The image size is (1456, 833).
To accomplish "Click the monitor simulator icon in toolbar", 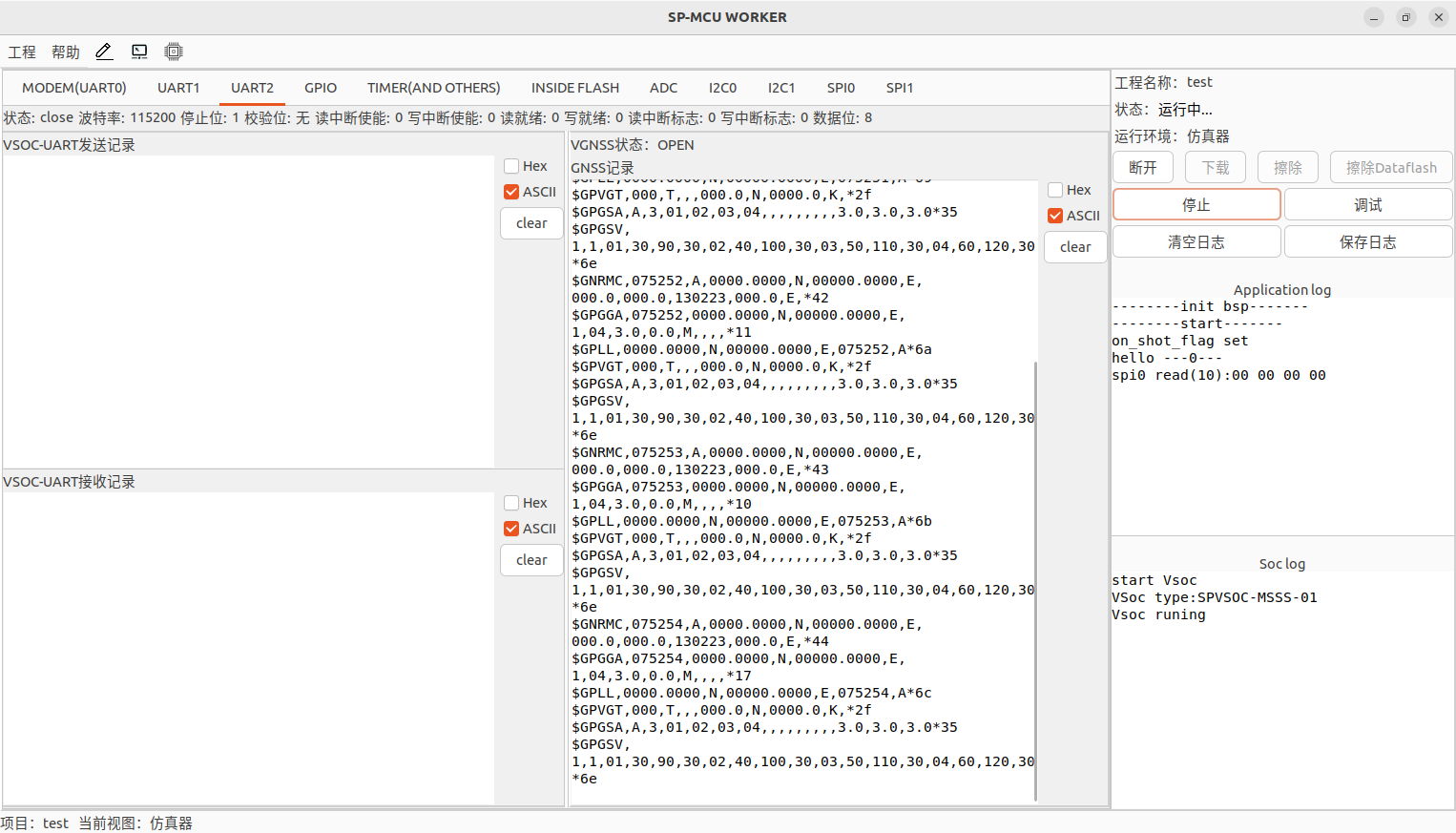I will tap(139, 52).
